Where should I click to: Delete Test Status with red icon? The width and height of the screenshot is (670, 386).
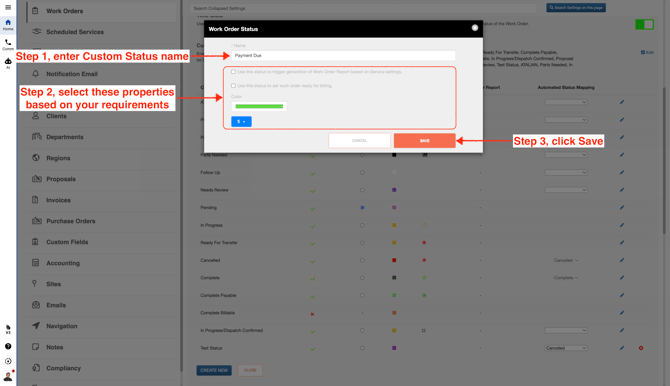tap(641, 348)
